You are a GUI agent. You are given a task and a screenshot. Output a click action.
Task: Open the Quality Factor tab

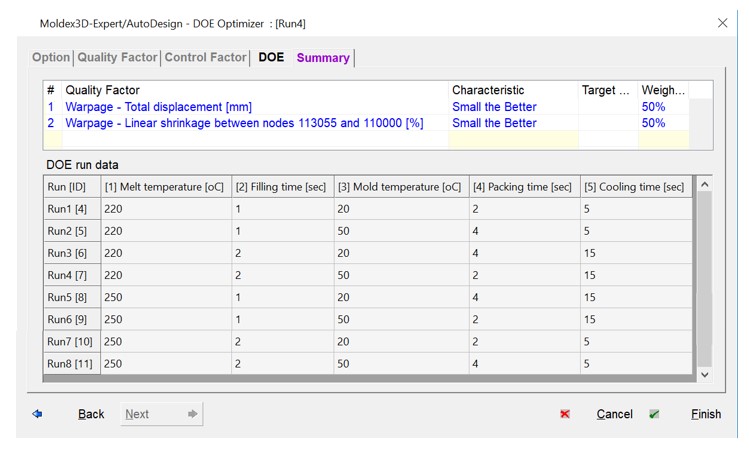(x=117, y=57)
